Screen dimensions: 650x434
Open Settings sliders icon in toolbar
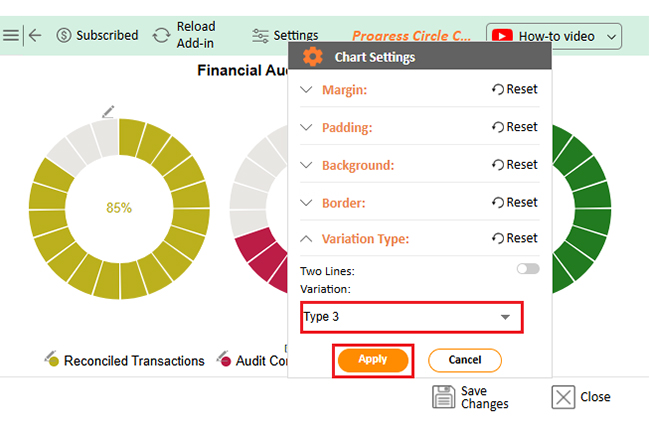(x=261, y=35)
